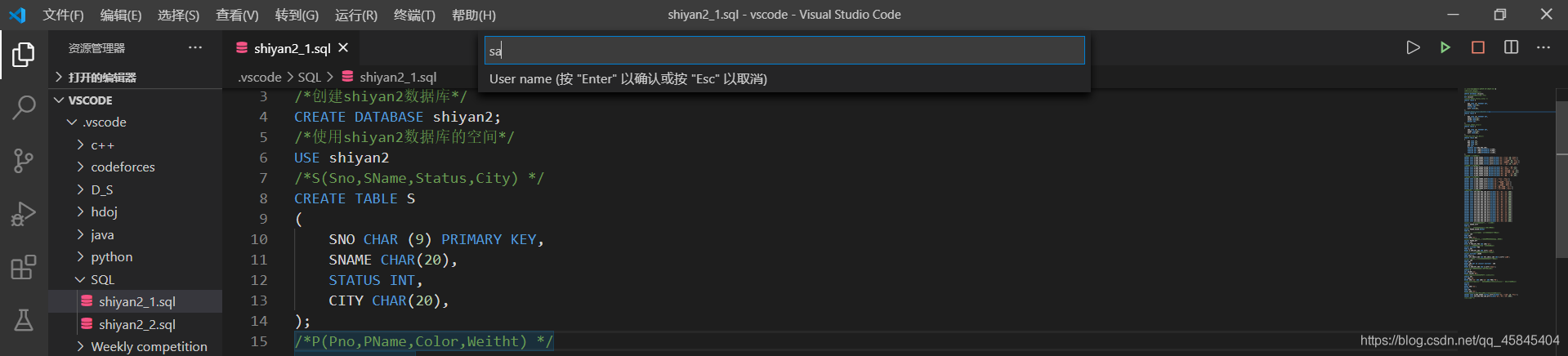
Task: Click the /*P(Pno,PName,Color,Weitht) */ comment
Action: point(424,341)
